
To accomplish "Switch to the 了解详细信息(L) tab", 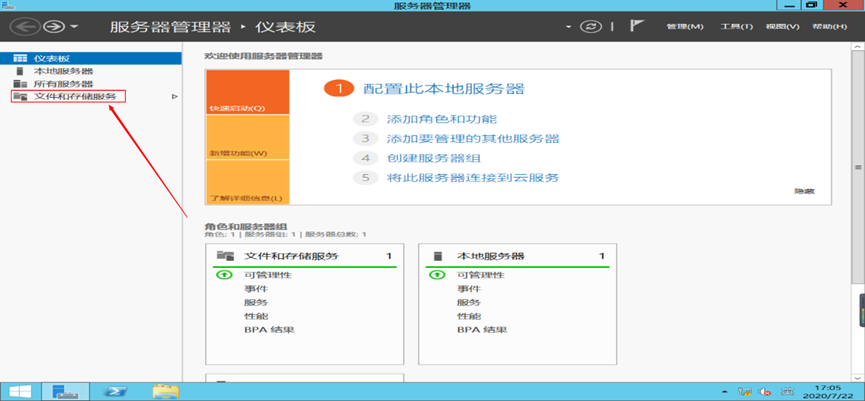I will point(247,181).
